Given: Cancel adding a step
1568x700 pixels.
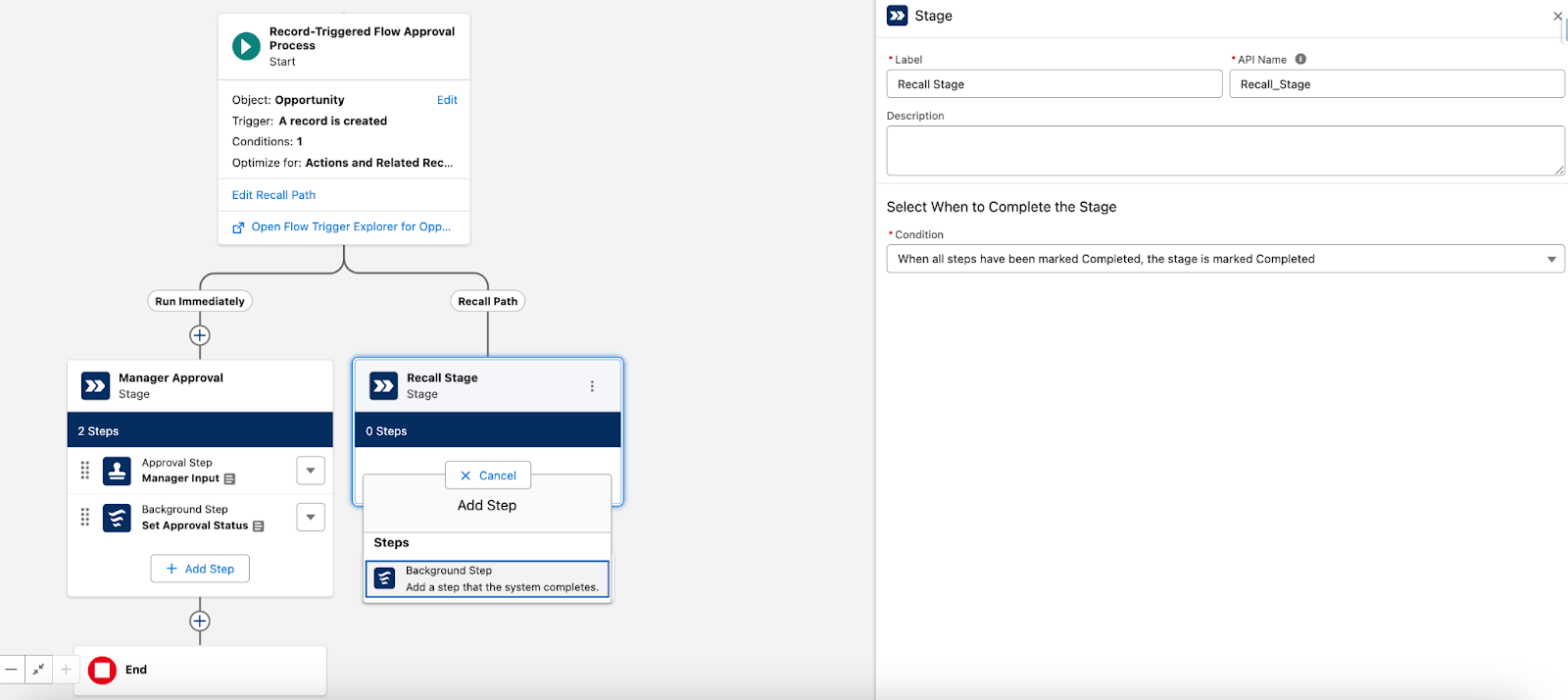Looking at the screenshot, I should click(488, 475).
